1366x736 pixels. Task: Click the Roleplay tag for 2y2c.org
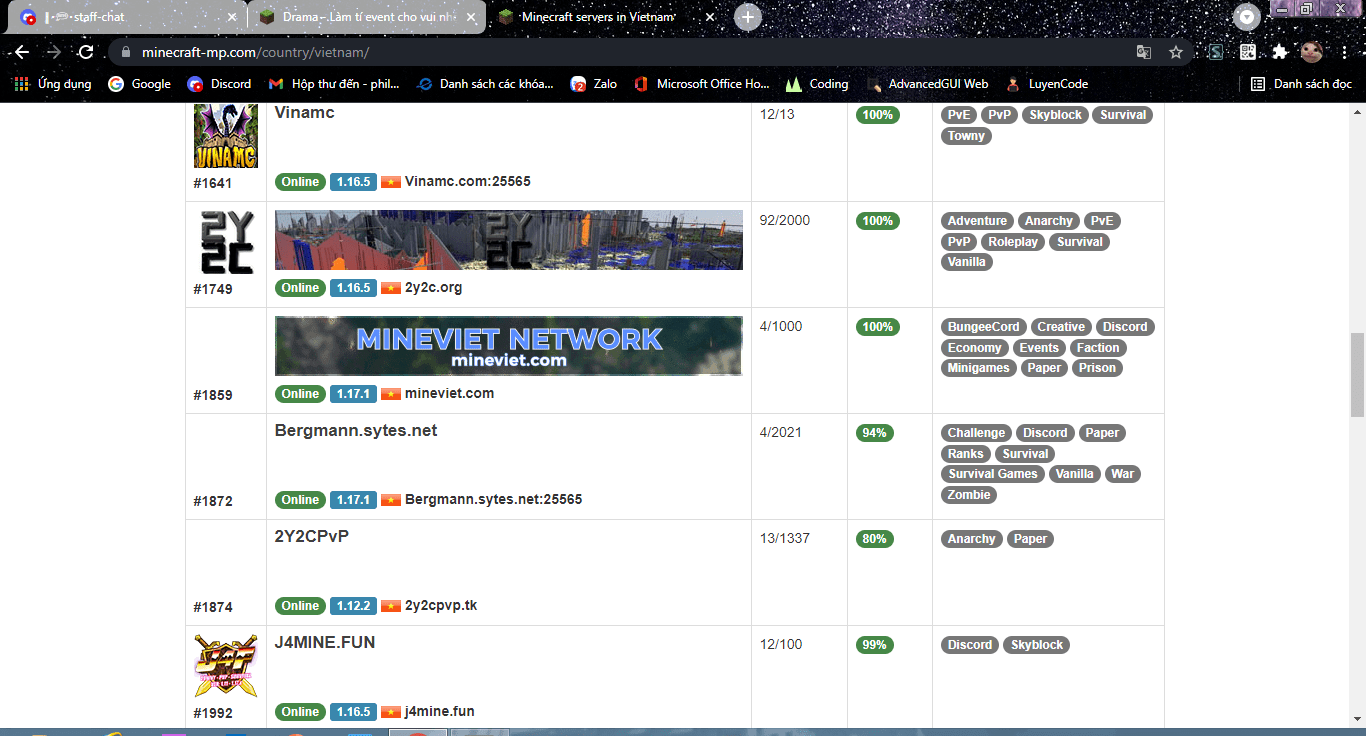coord(1014,242)
